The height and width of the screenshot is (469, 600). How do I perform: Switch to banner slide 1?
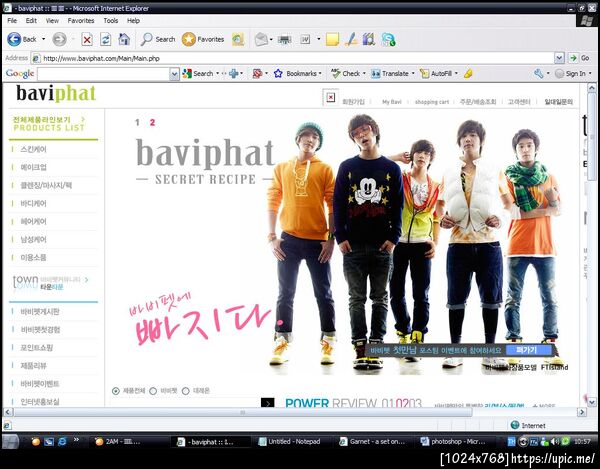(x=137, y=122)
